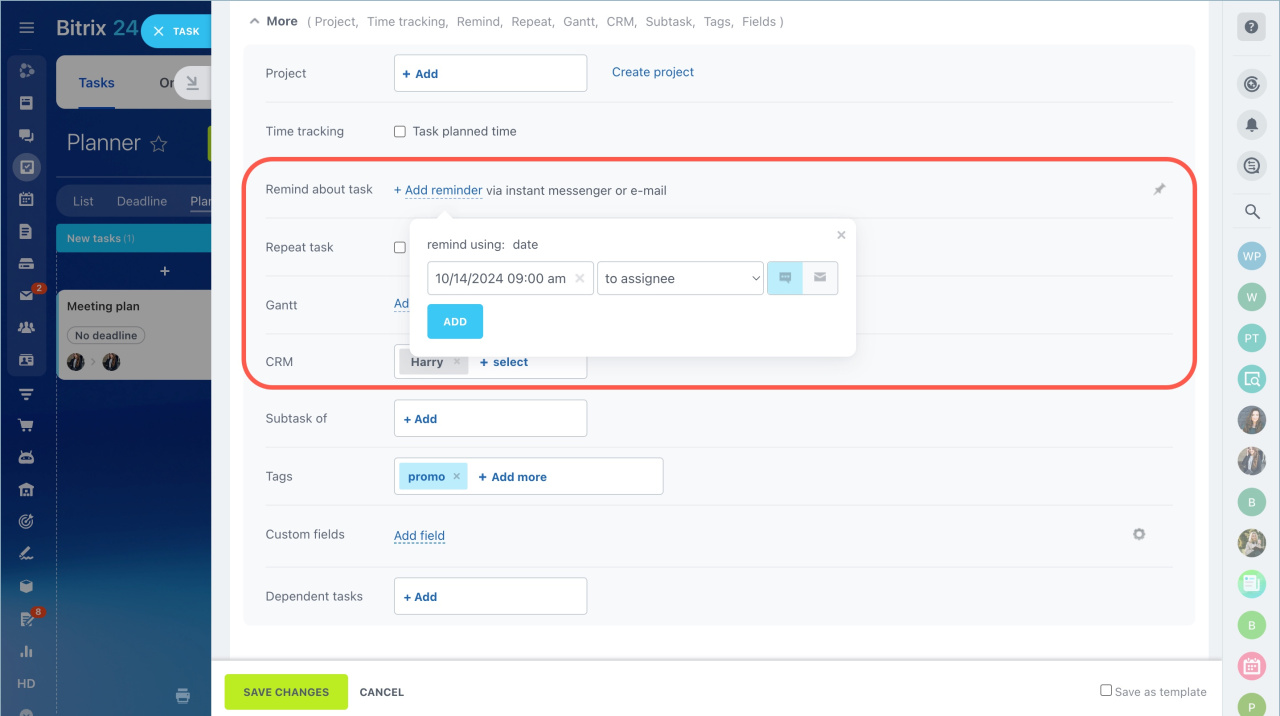1280x716 pixels.
Task: Toggle the Repeat task checkbox
Action: (400, 247)
